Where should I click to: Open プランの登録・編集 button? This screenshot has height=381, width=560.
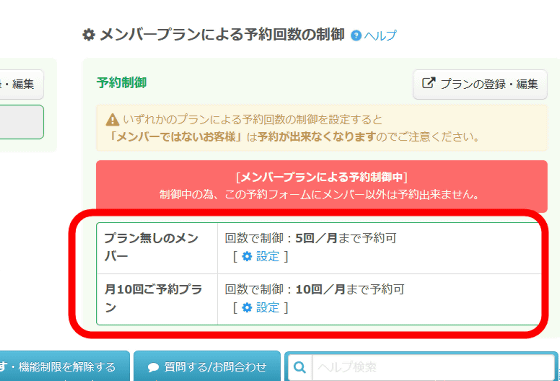[480, 84]
